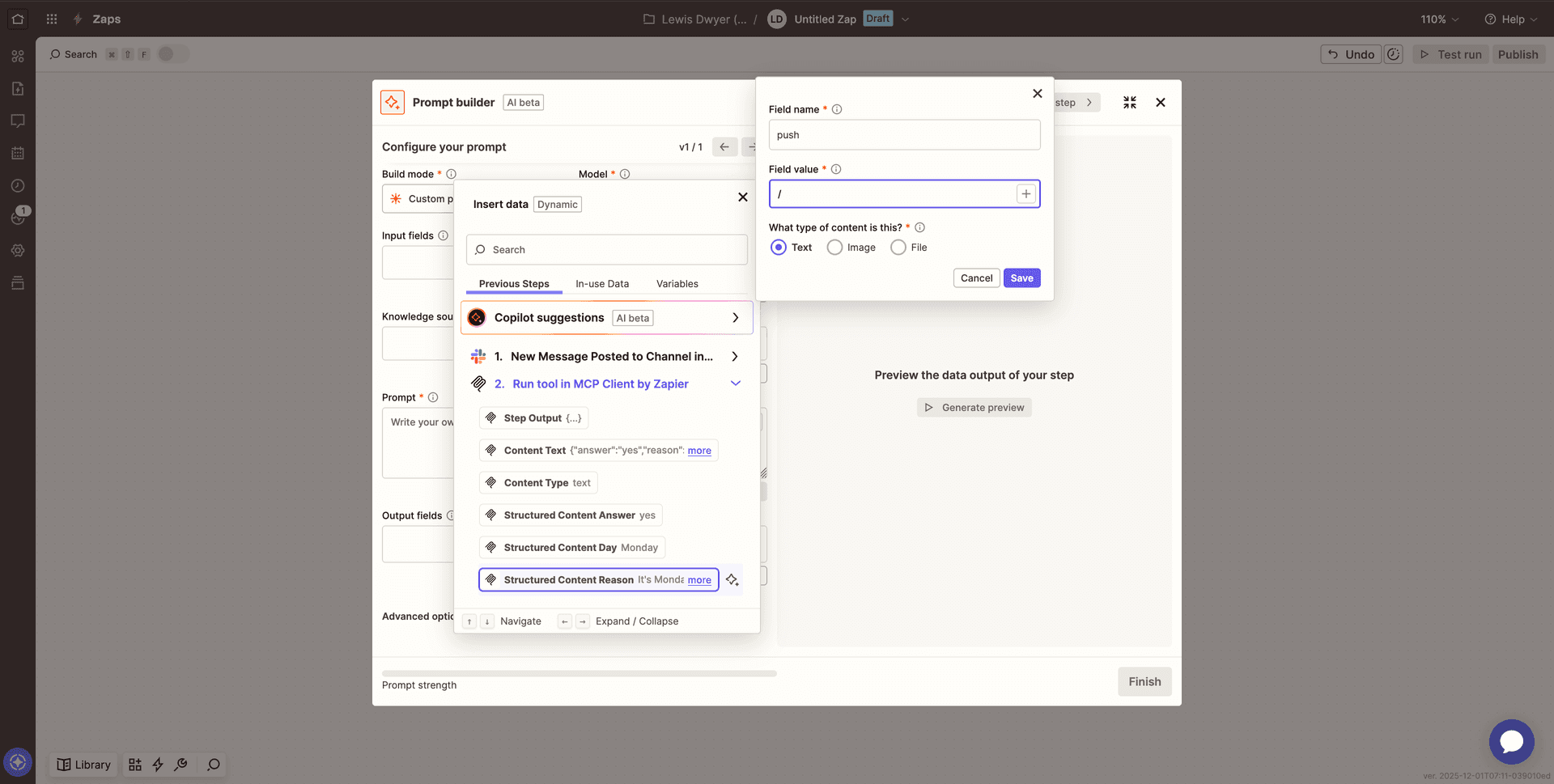The image size is (1554, 784).
Task: Open the support chat bubble
Action: click(1511, 741)
